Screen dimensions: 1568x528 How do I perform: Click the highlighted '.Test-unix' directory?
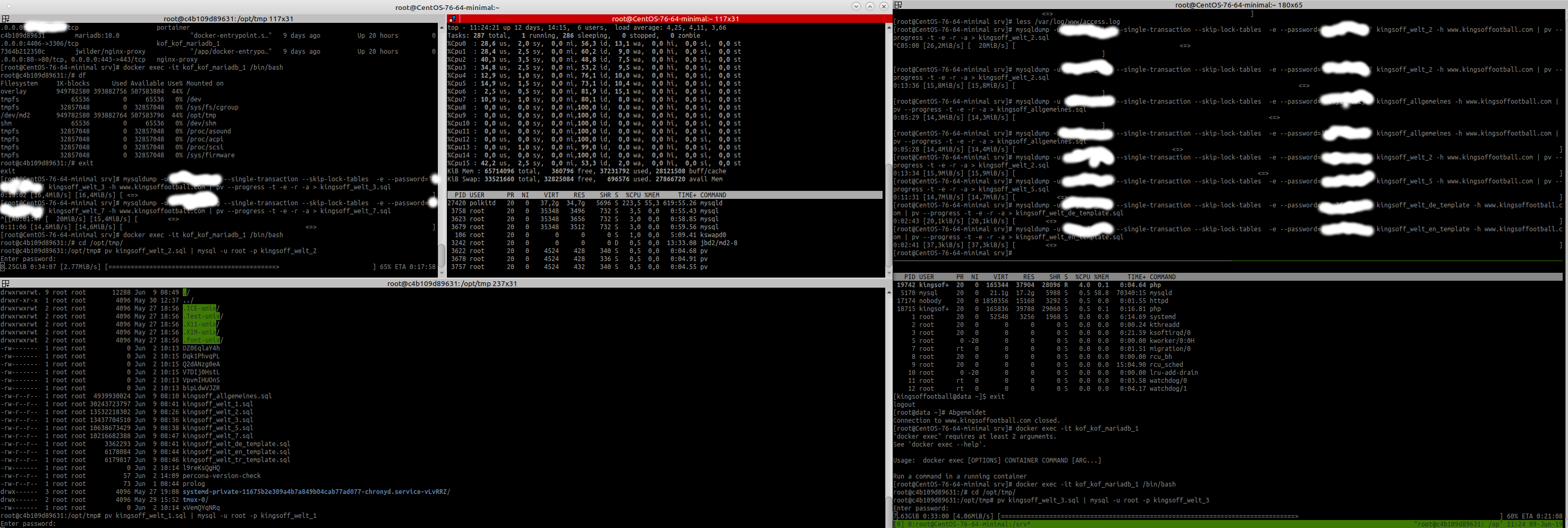tap(201, 316)
